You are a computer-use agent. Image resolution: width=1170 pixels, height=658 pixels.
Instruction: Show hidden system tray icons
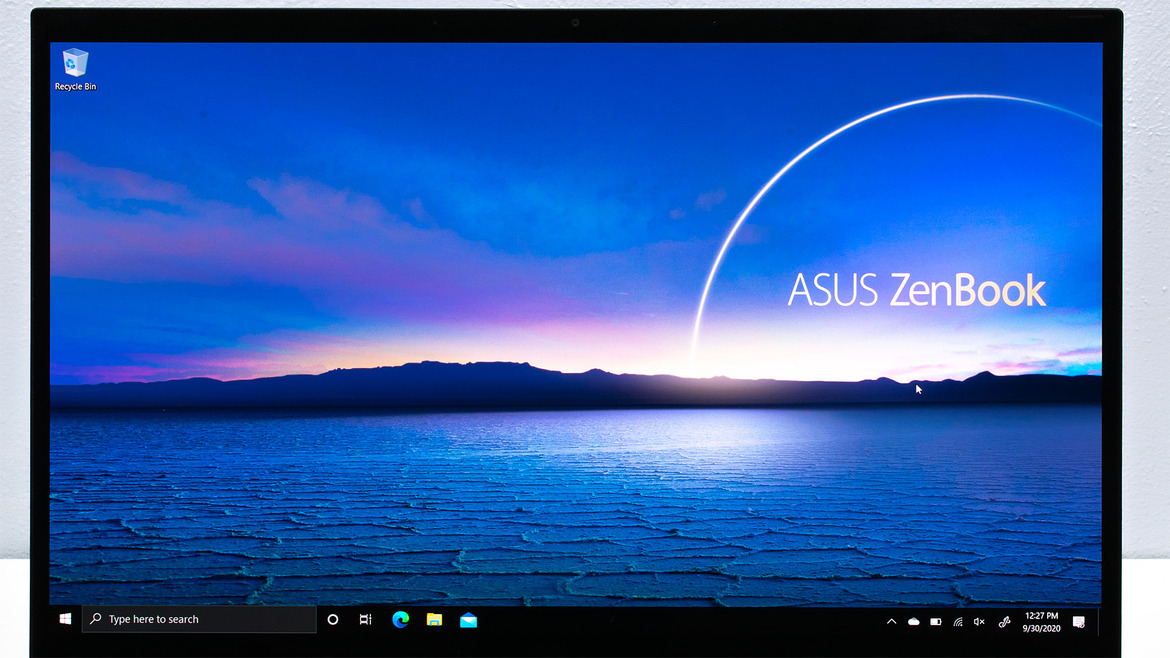point(891,621)
